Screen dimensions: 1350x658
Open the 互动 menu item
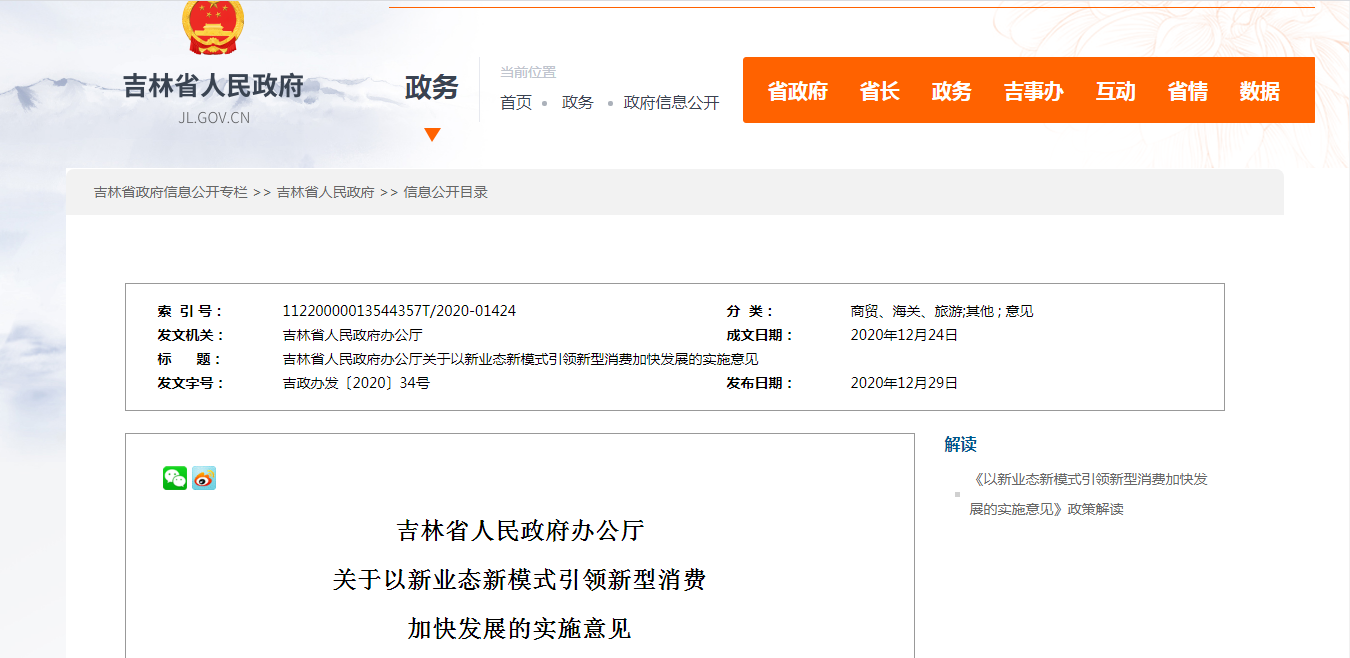click(x=1116, y=91)
